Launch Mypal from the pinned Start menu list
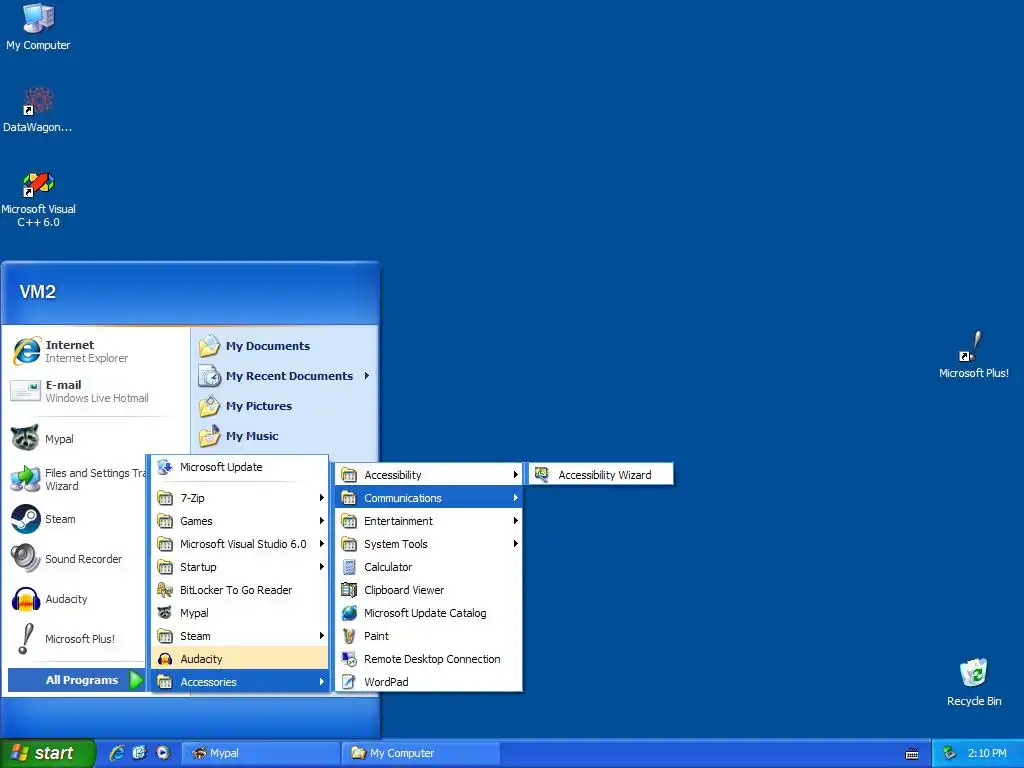 coord(77,439)
